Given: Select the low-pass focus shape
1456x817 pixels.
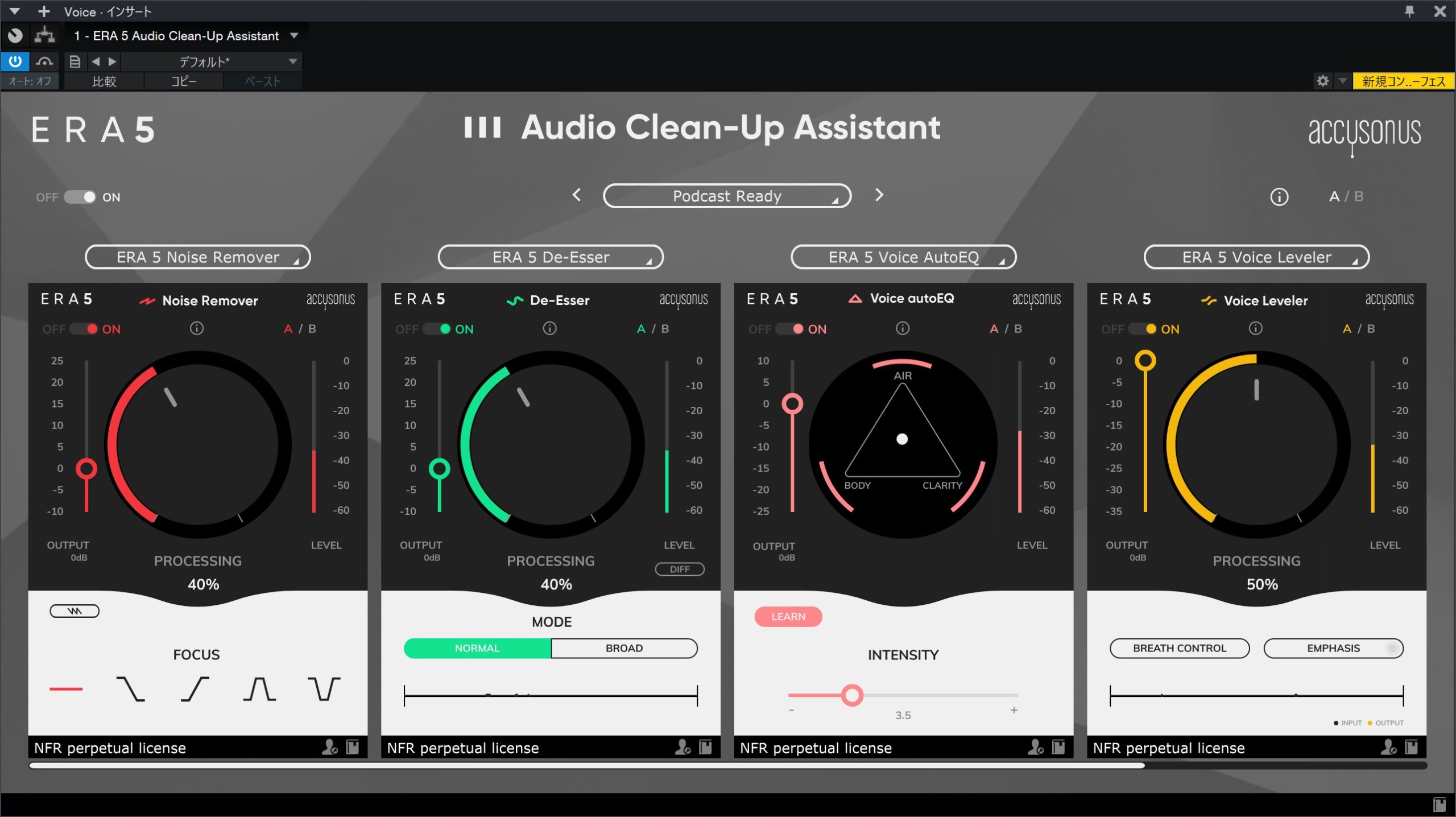Looking at the screenshot, I should click(x=130, y=689).
